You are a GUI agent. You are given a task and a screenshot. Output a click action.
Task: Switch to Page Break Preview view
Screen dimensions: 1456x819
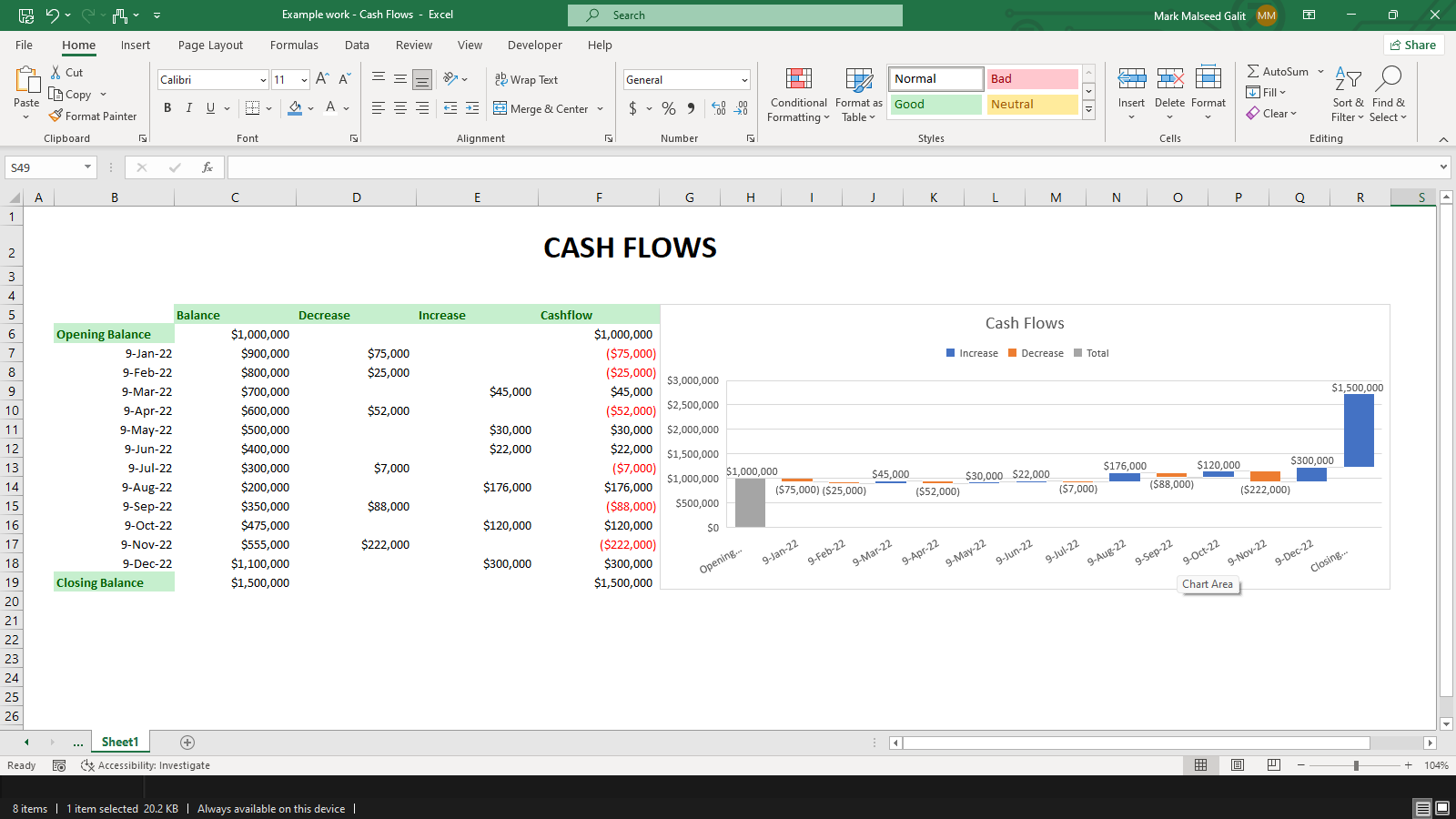coord(1274,765)
